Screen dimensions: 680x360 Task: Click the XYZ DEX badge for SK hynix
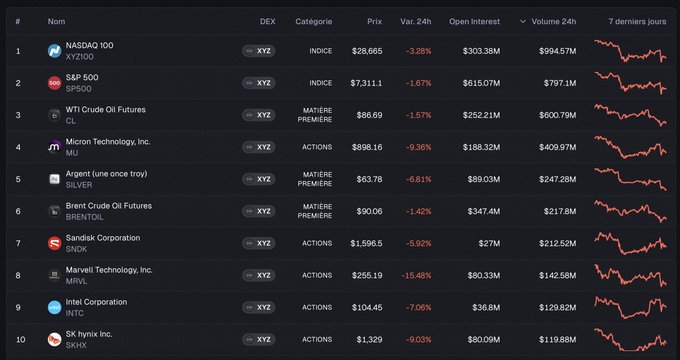point(258,340)
